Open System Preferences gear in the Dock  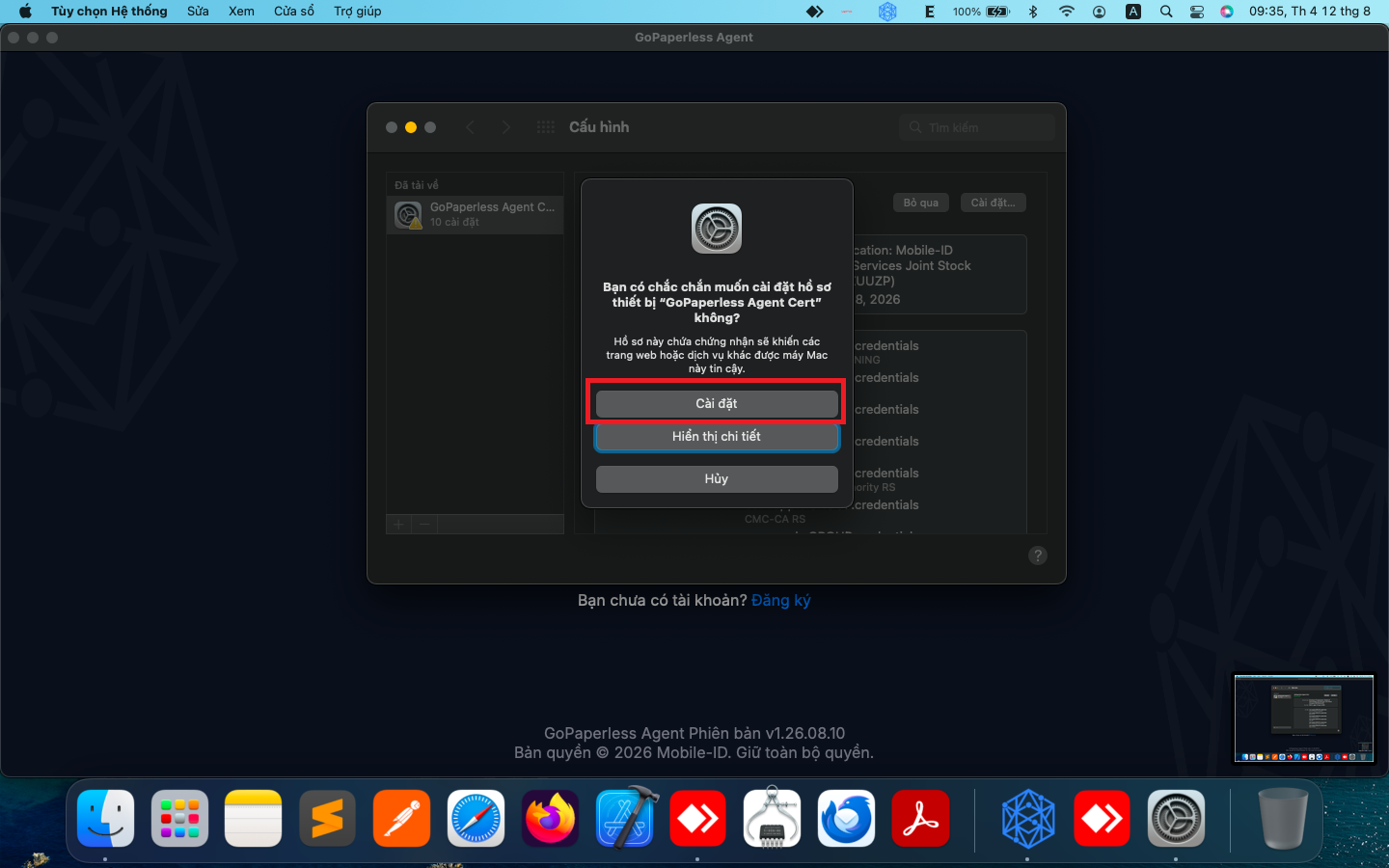click(1176, 819)
